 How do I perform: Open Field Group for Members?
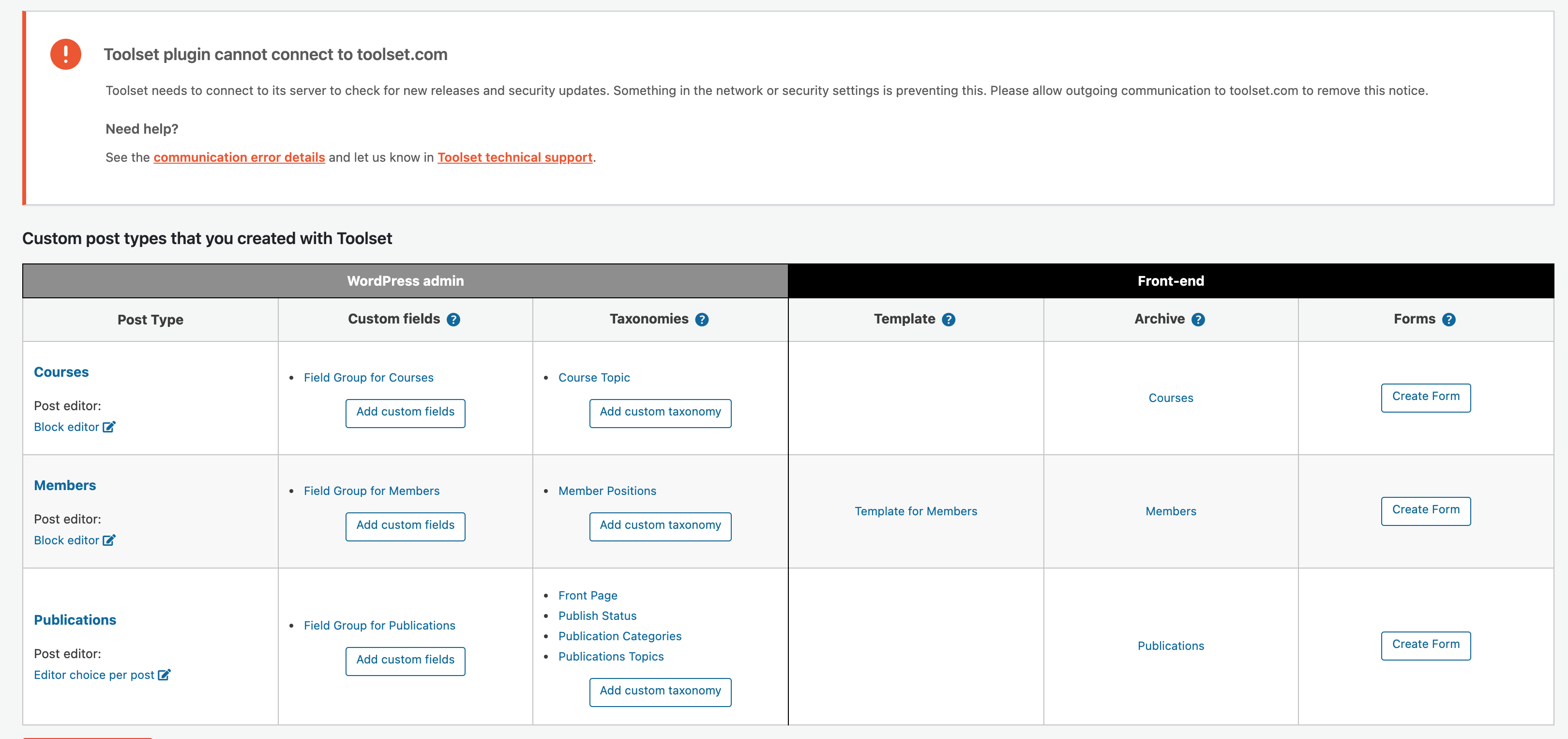click(372, 491)
